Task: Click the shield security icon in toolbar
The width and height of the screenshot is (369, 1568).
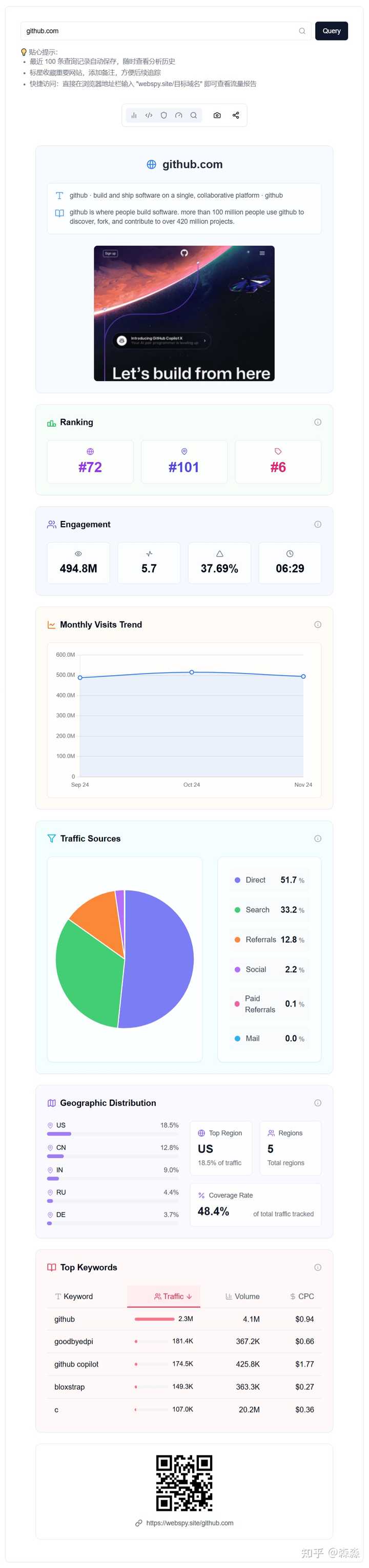Action: (164, 116)
